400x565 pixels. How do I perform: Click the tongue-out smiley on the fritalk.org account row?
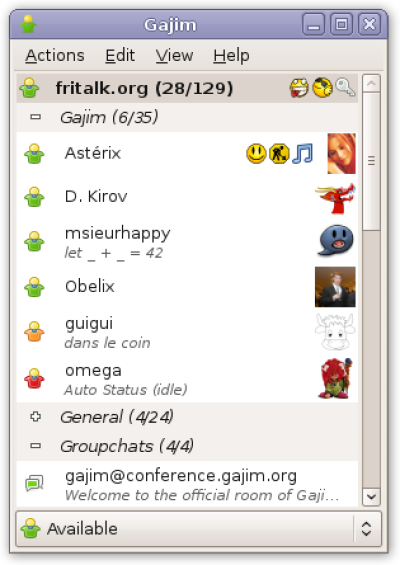(299, 88)
